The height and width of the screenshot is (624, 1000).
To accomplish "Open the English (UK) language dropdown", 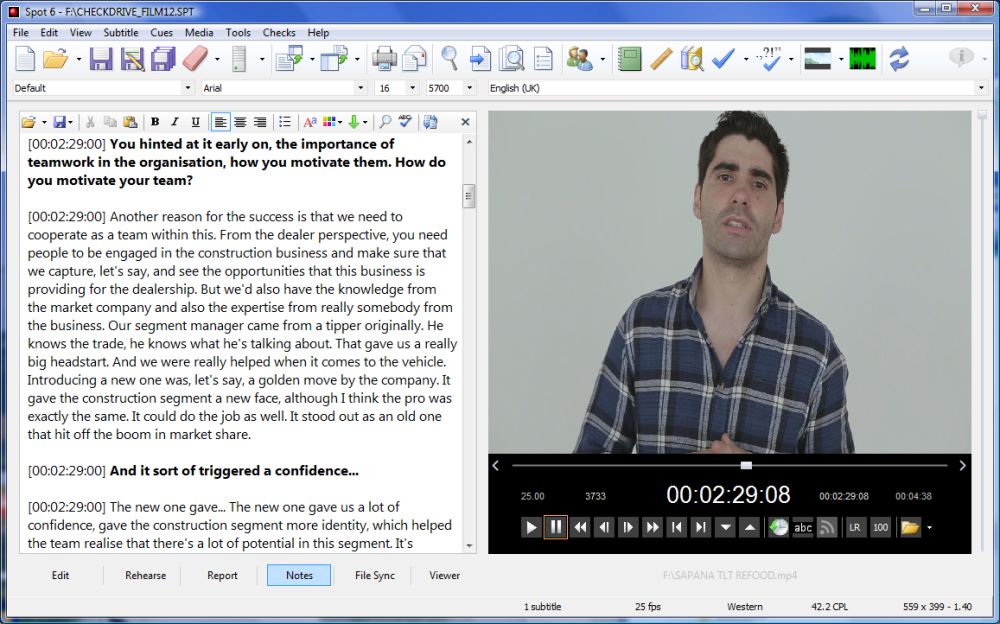I will [981, 88].
